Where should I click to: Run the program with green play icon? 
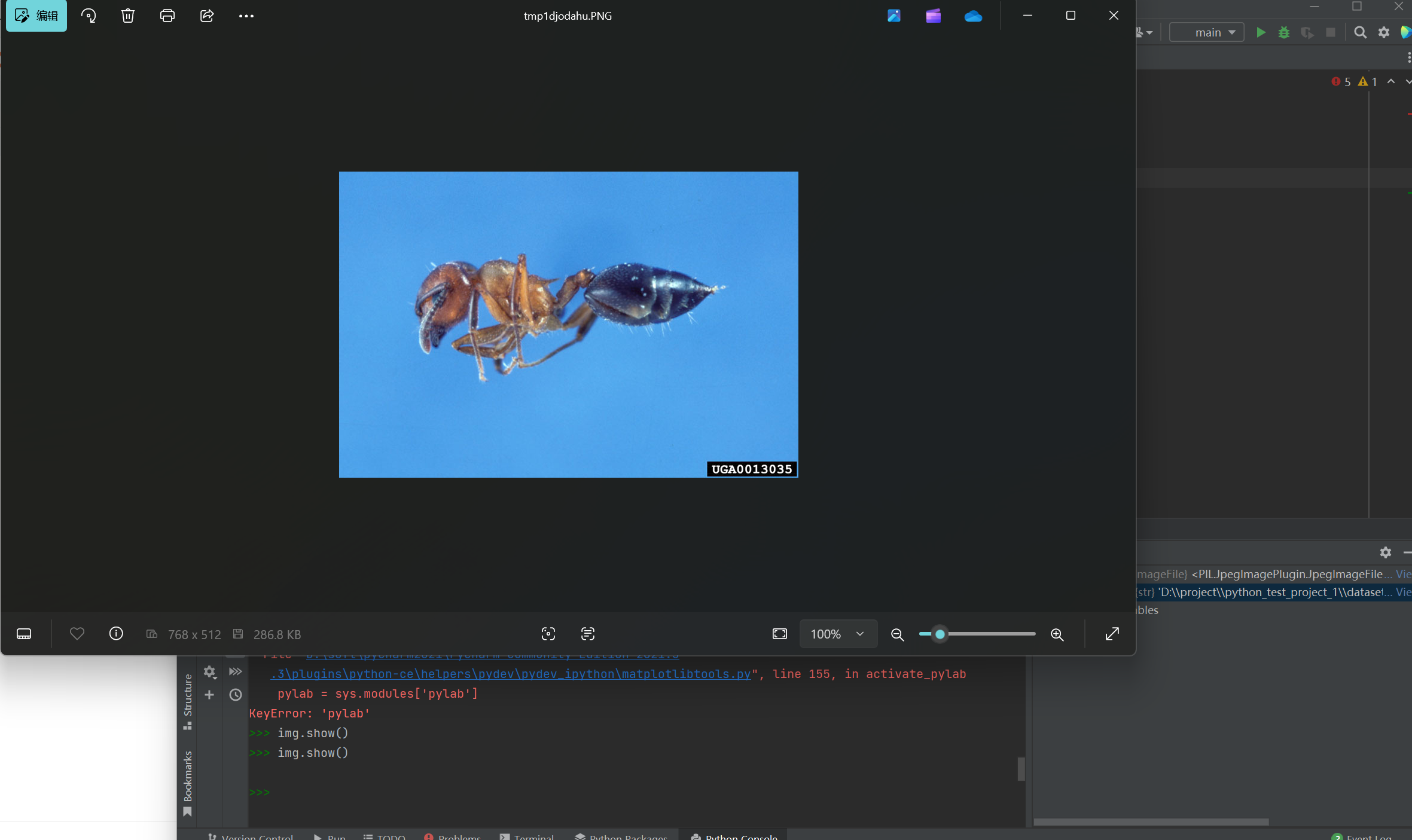coord(1261,32)
